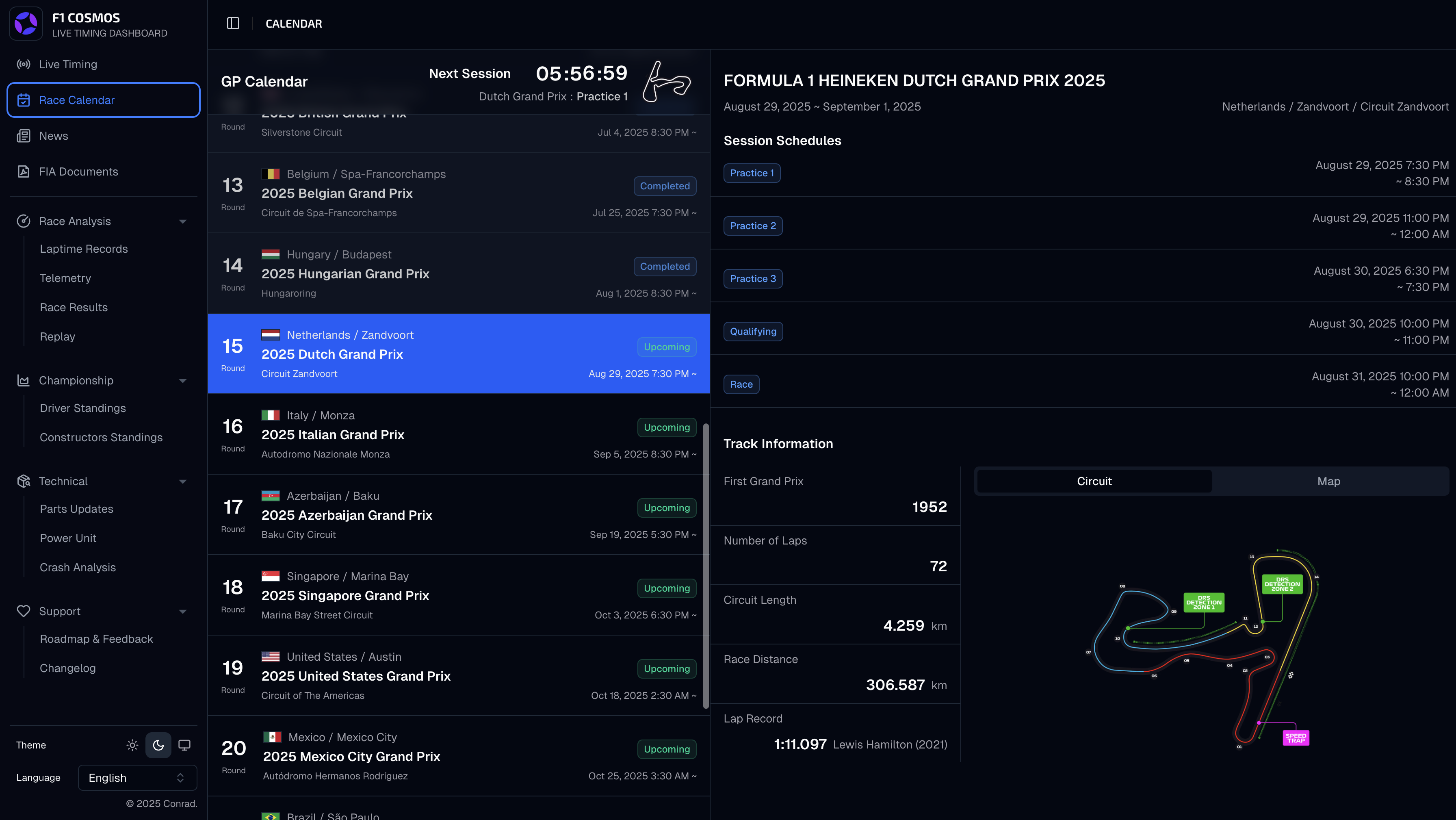Click the Practice 2 session badge
The image size is (1456, 820).
[x=753, y=226]
